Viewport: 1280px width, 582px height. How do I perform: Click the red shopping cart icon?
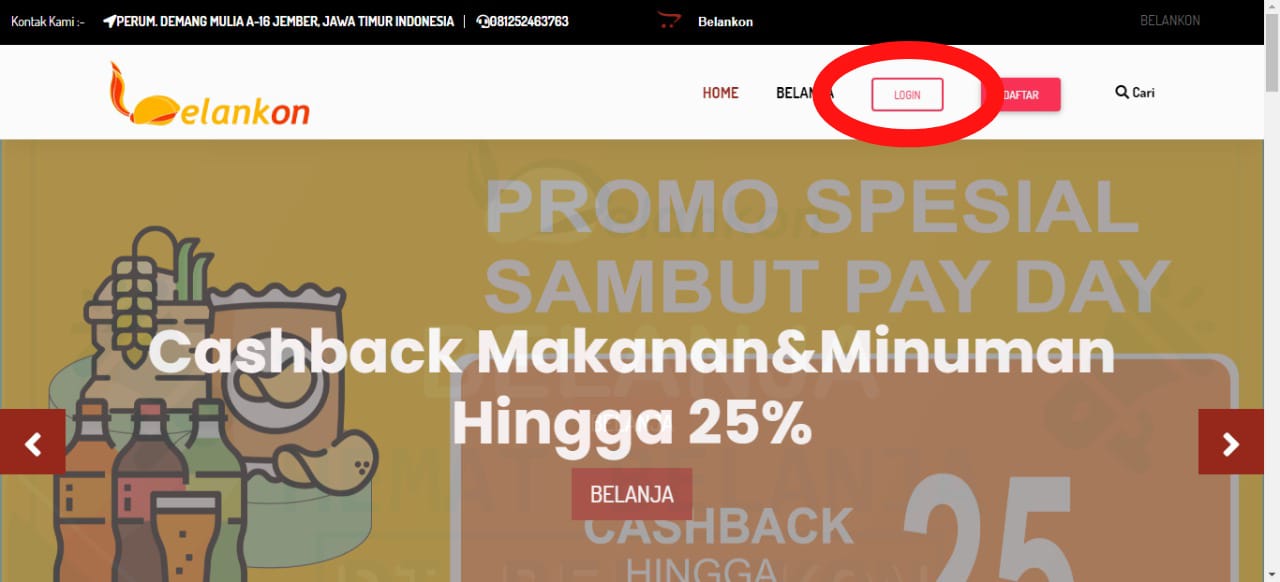(x=668, y=20)
